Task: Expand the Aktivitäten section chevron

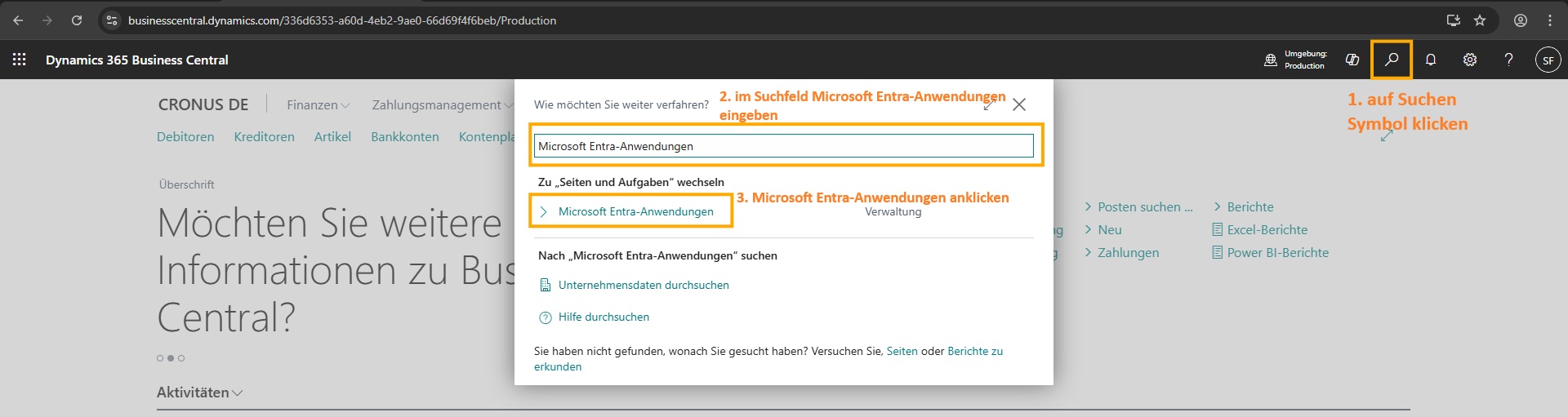Action: (x=238, y=393)
